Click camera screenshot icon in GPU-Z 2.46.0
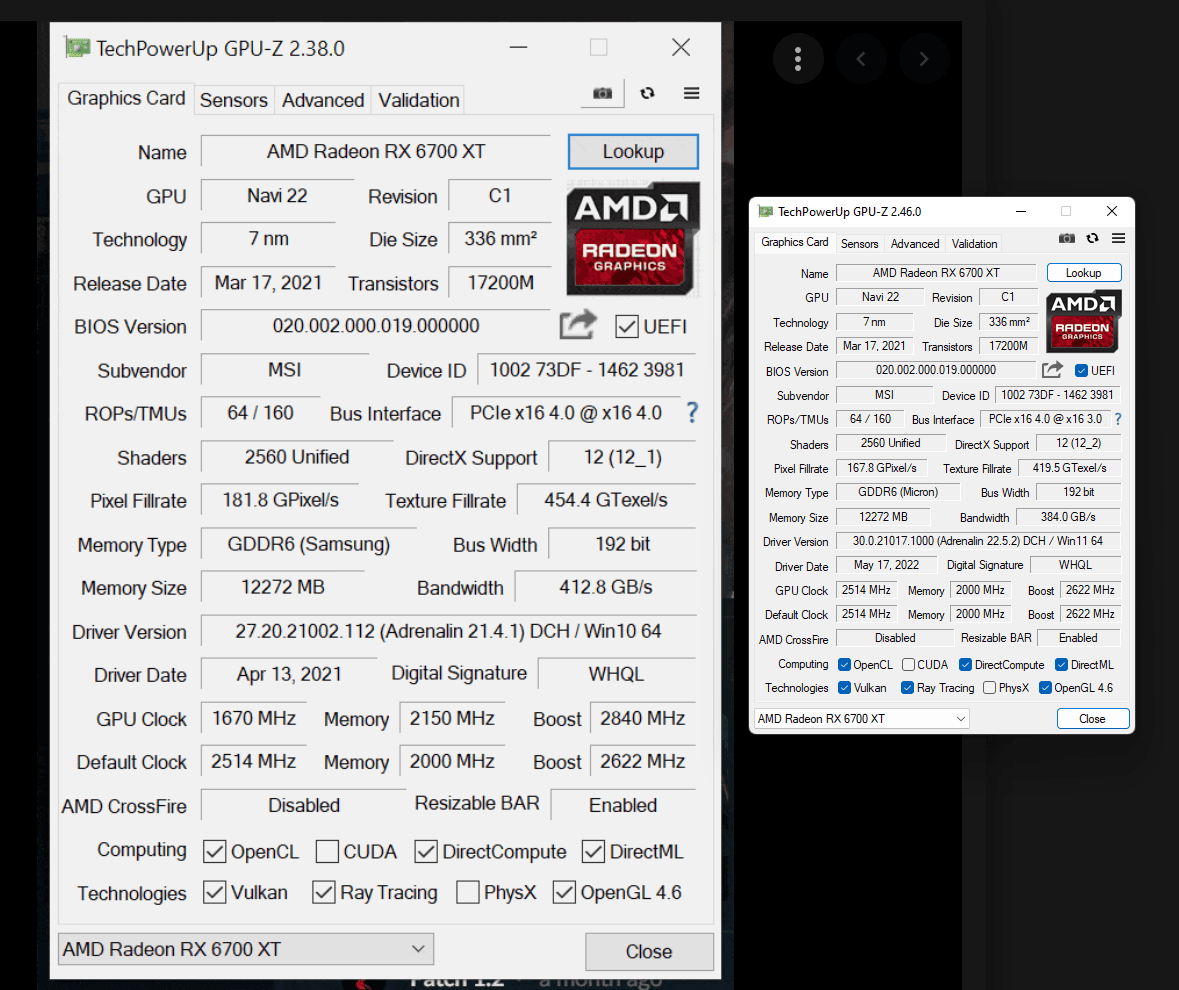 click(1066, 238)
